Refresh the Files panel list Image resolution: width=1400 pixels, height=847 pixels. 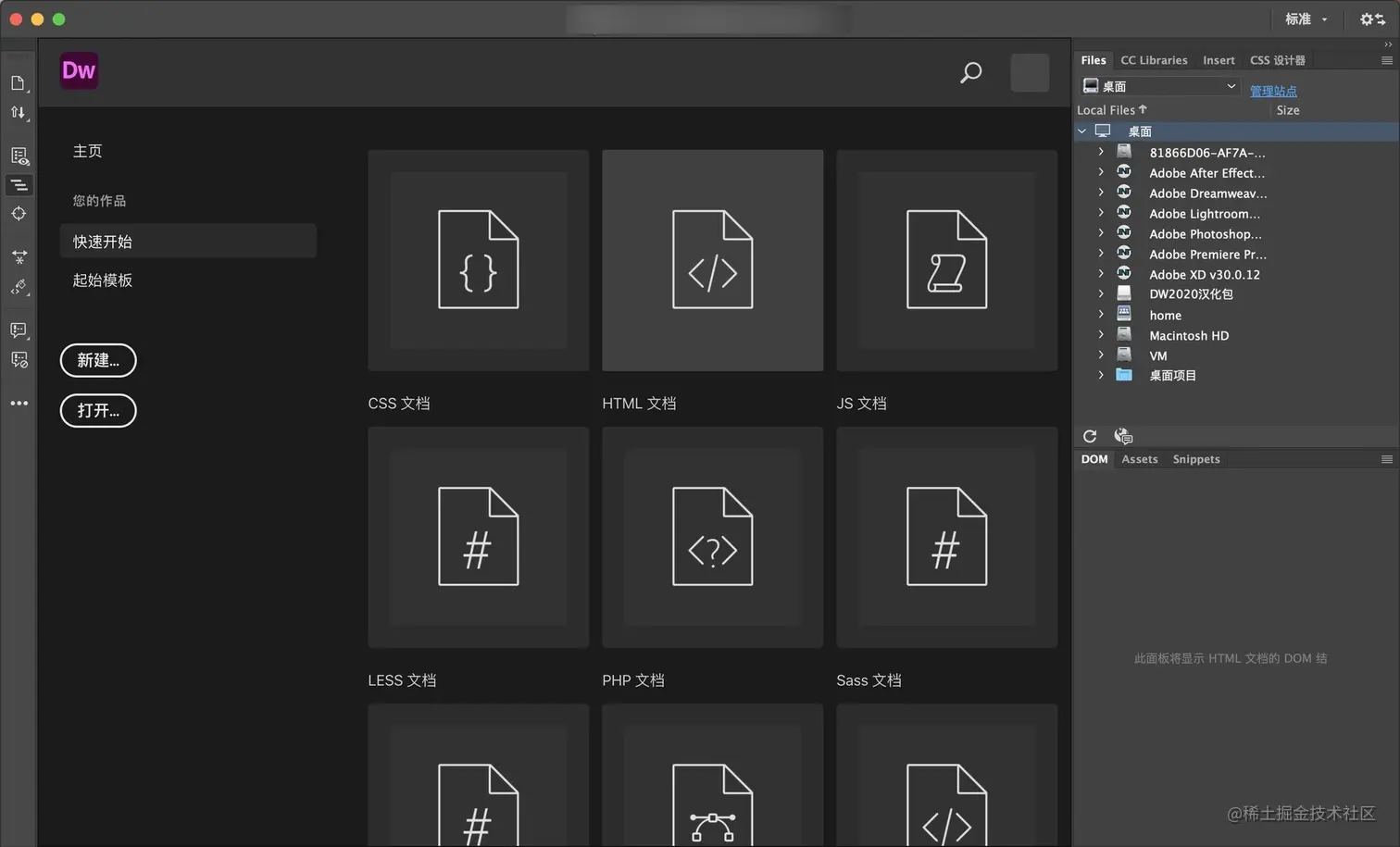click(x=1090, y=436)
